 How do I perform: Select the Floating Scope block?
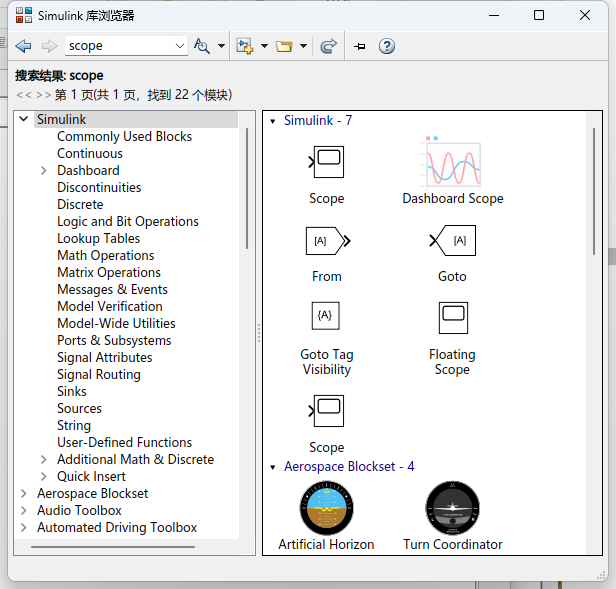(453, 318)
